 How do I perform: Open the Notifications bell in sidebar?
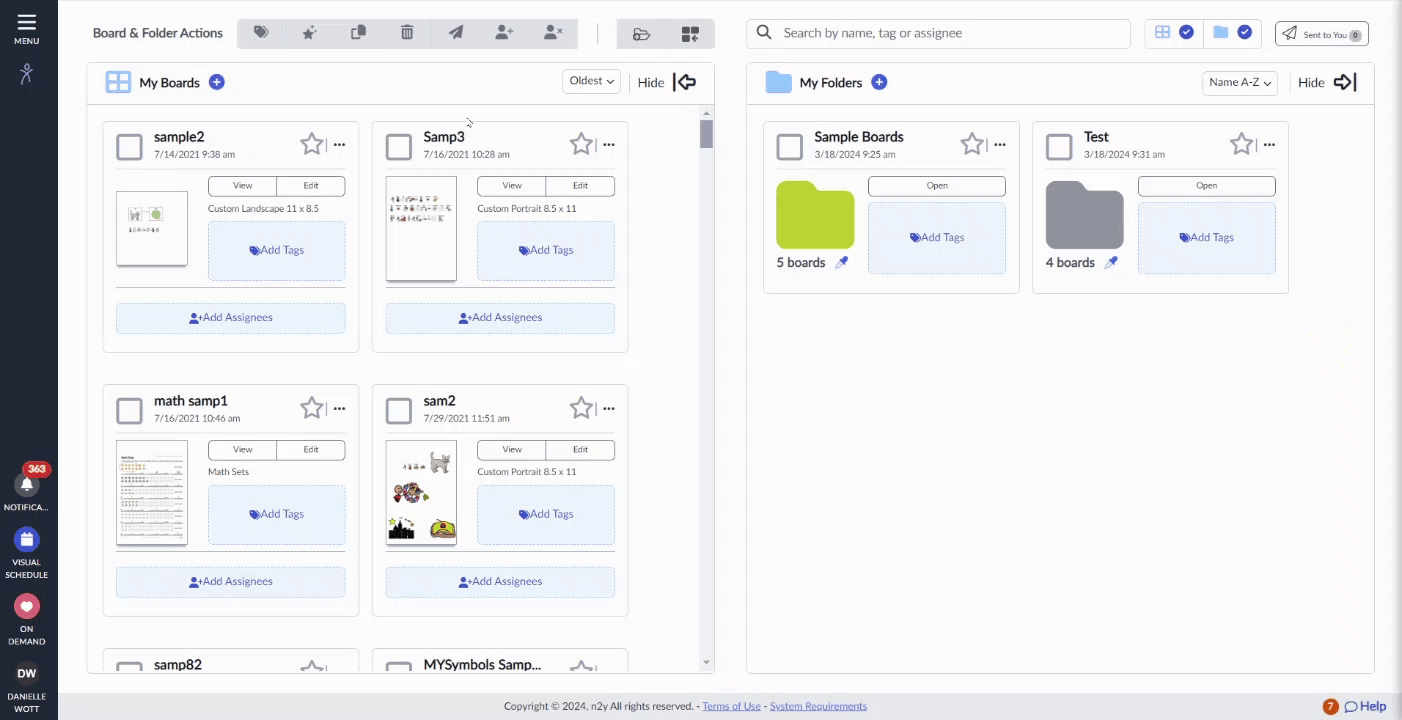pyautogui.click(x=27, y=485)
